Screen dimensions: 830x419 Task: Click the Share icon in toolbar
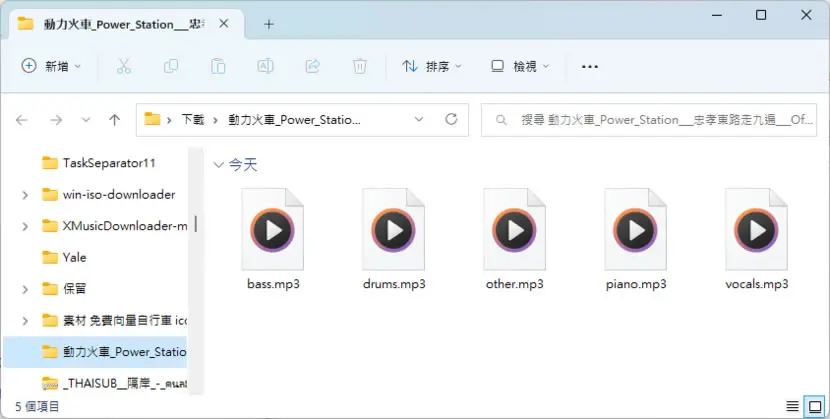312,66
